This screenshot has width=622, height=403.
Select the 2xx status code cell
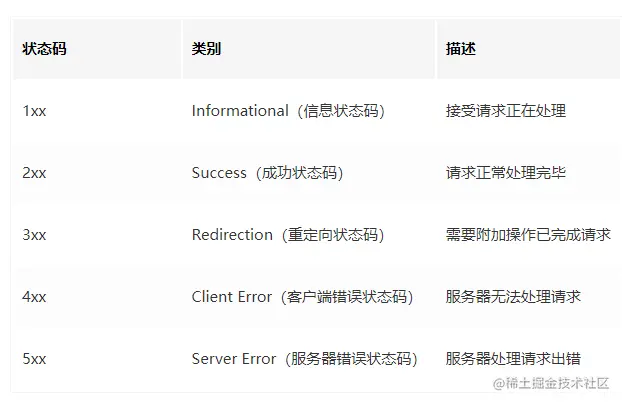coord(34,173)
